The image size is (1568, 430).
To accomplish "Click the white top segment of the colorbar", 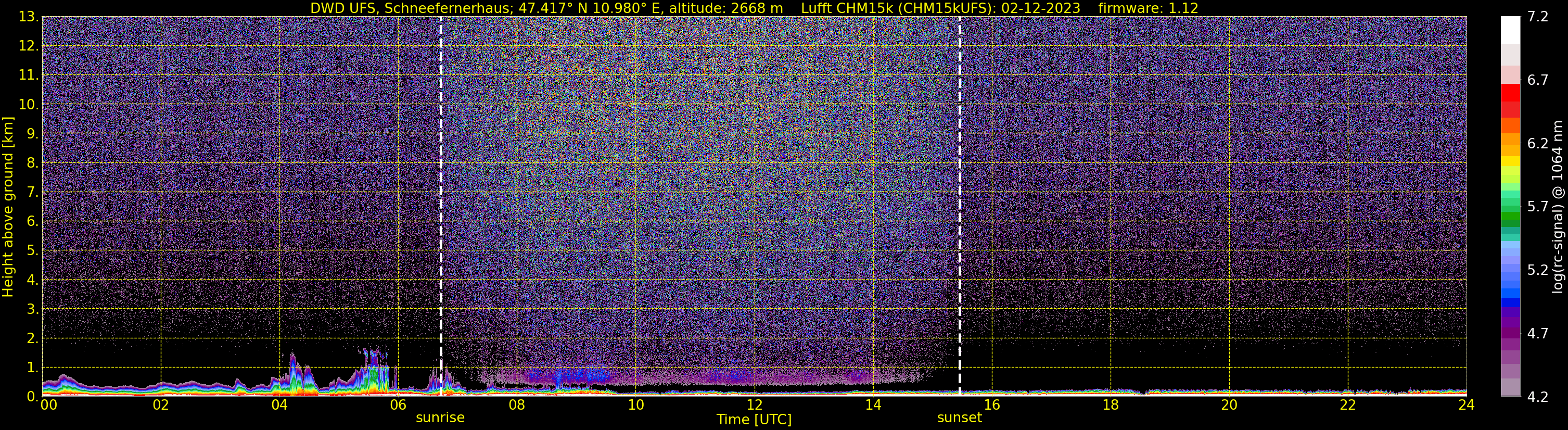I will click(1511, 30).
